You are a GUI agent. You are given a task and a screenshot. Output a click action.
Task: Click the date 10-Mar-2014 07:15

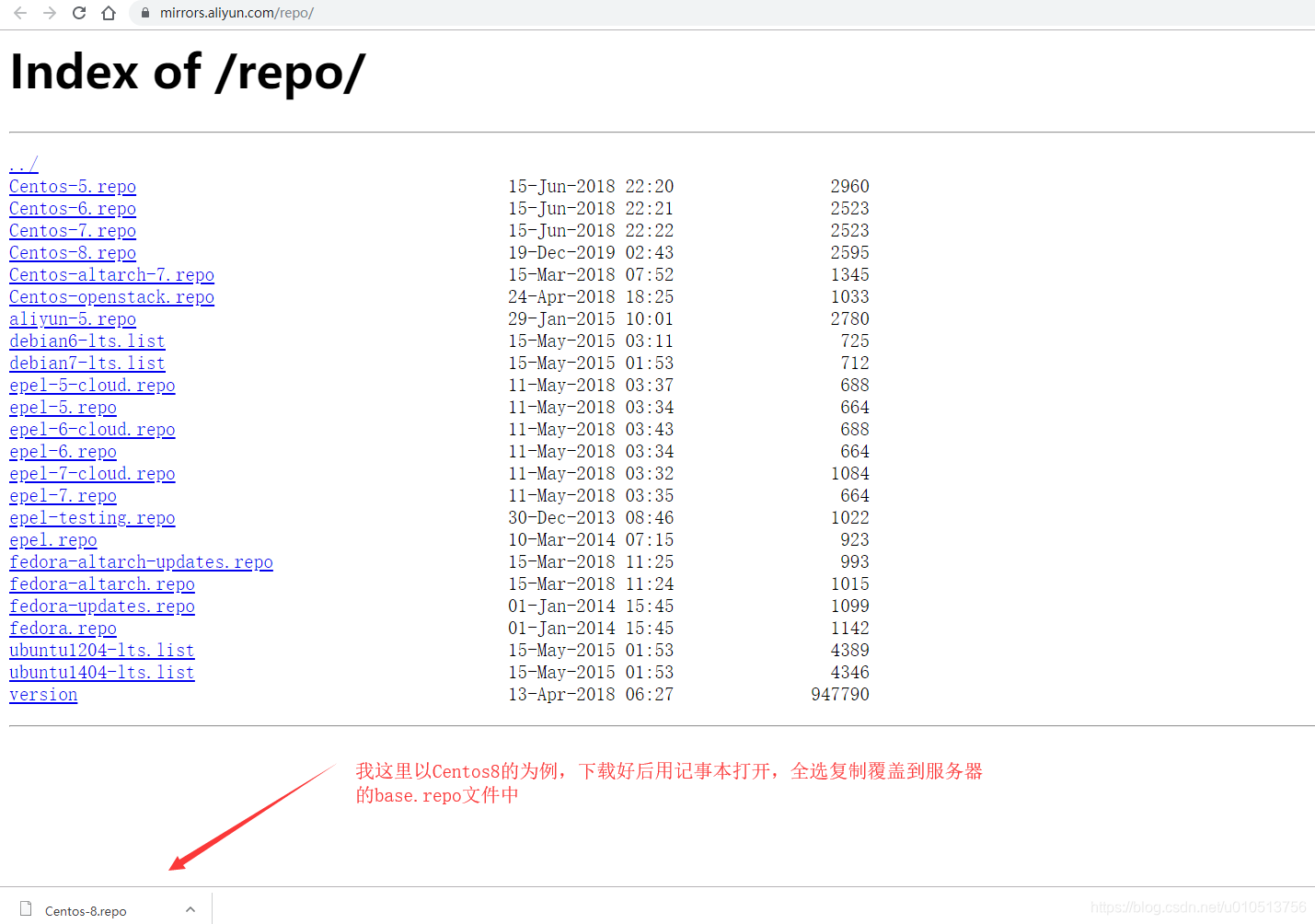coord(591,540)
